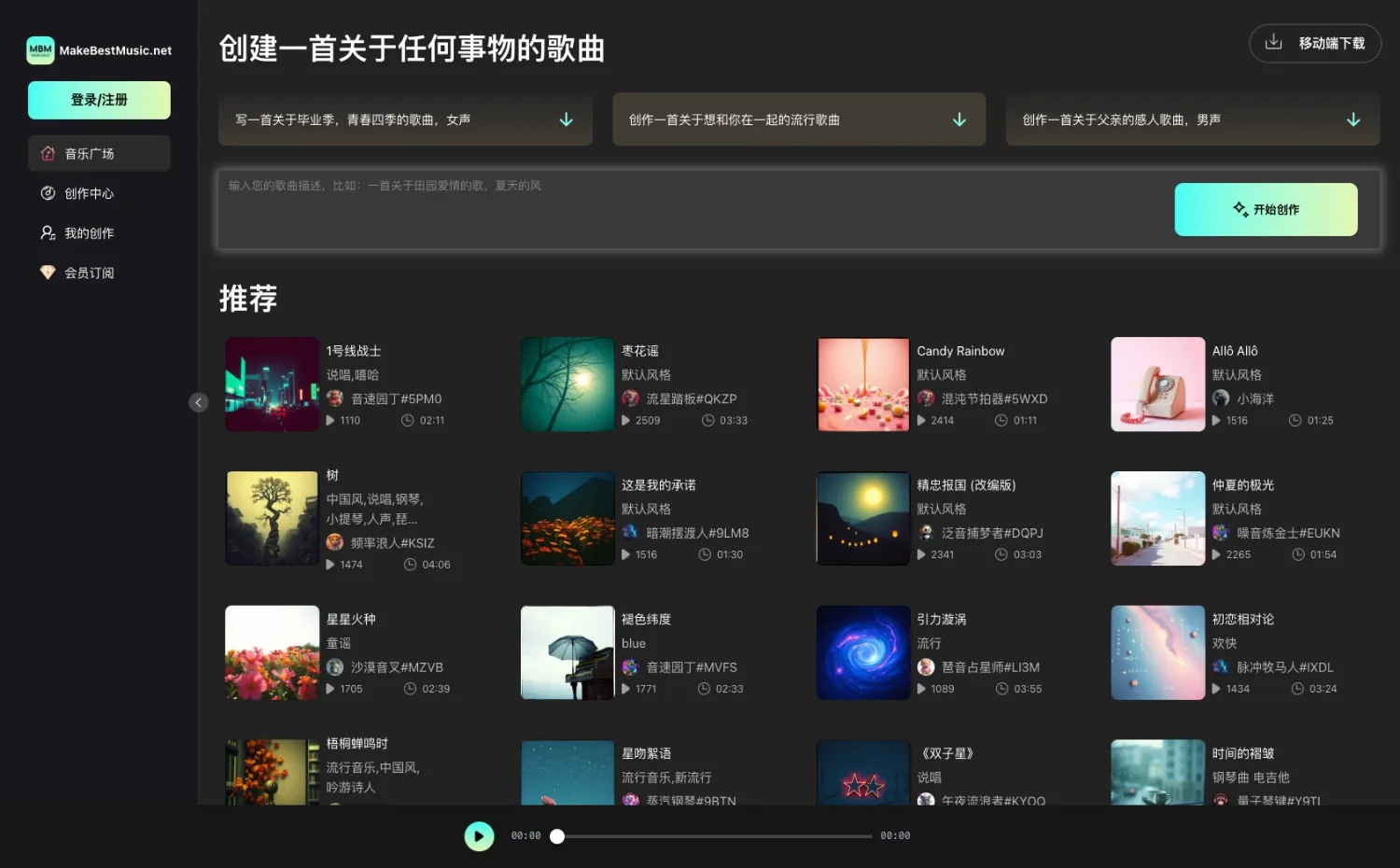Click the download icon in 移动端下载
The image size is (1400, 868).
pyautogui.click(x=1273, y=42)
